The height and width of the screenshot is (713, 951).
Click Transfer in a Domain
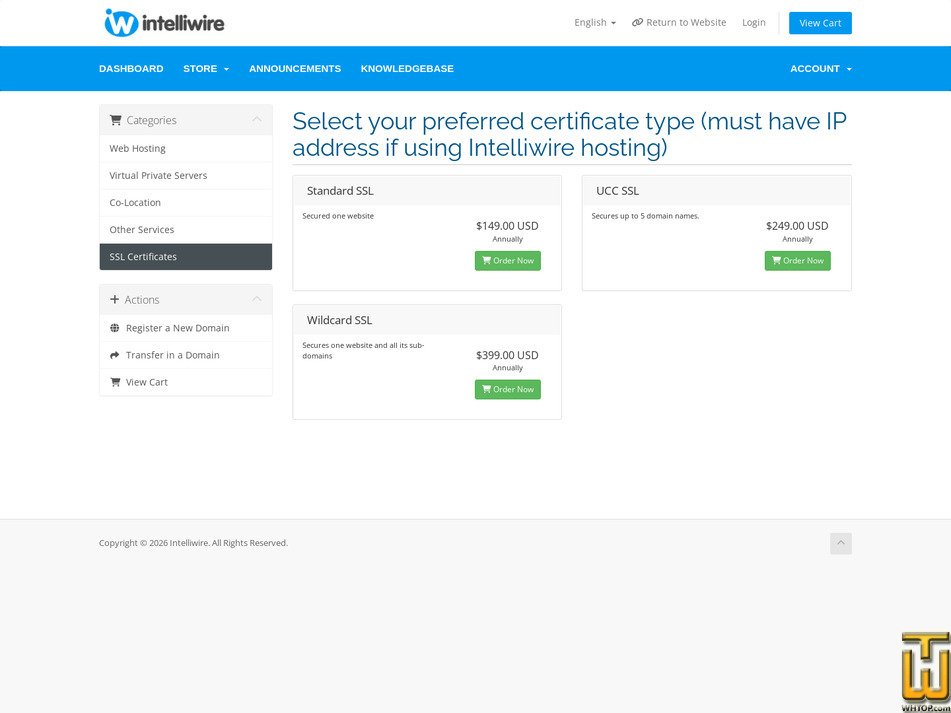[186, 355]
